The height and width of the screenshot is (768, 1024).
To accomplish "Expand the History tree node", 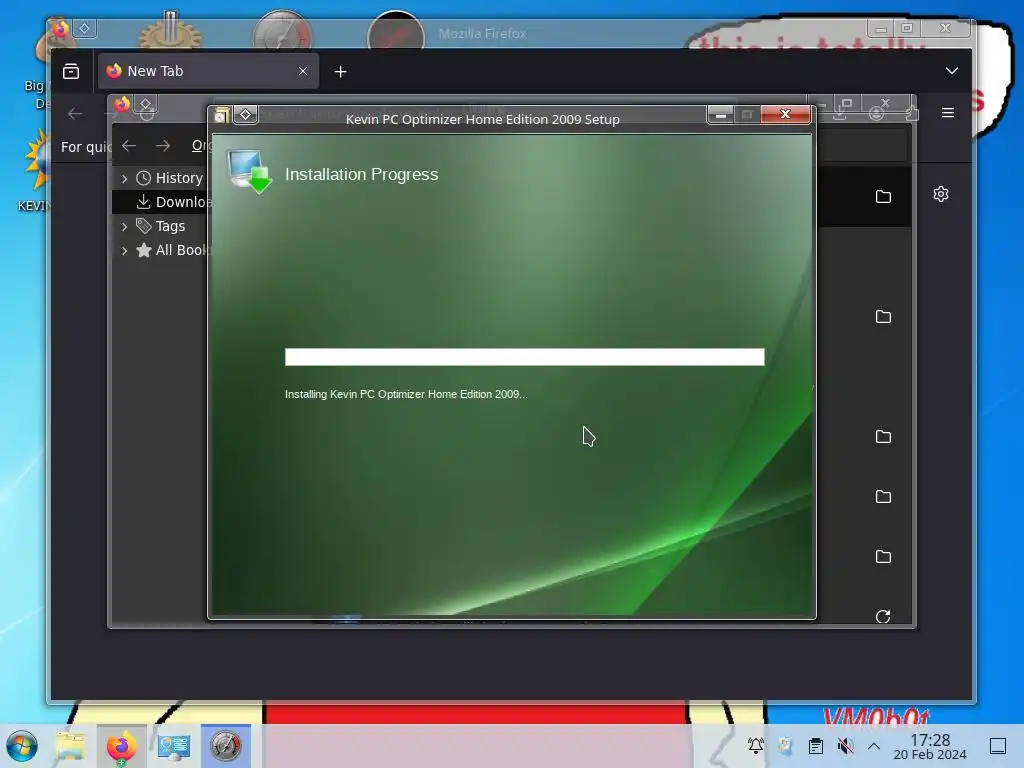I will click(x=124, y=178).
